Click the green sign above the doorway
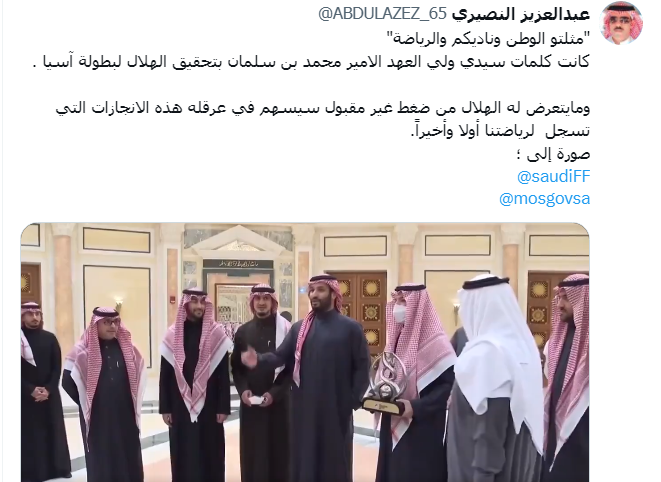The width and height of the screenshot is (661, 482). point(238,264)
